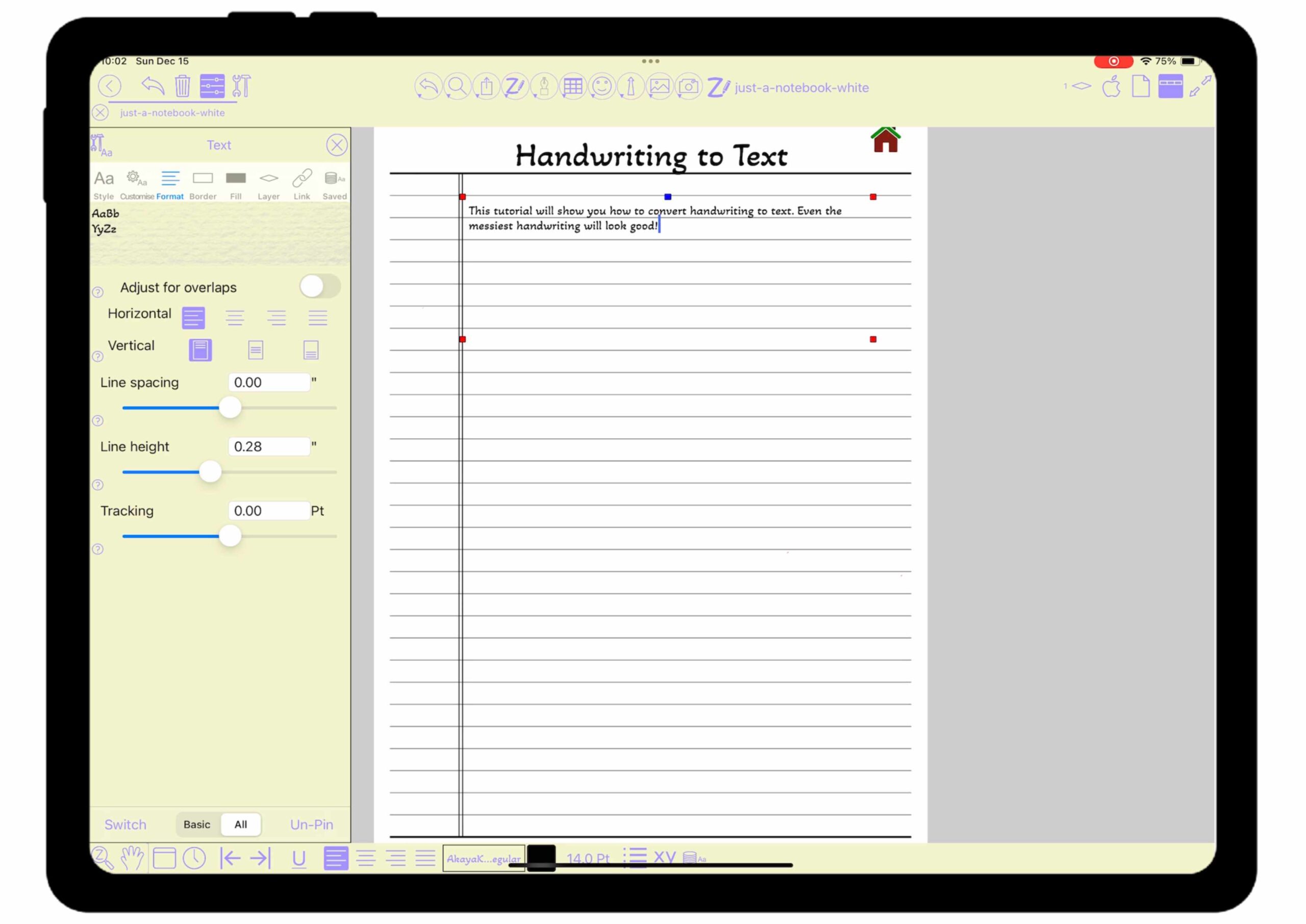This screenshot has height=924, width=1306.
Task: Select center horizontal alignment
Action: (x=235, y=317)
